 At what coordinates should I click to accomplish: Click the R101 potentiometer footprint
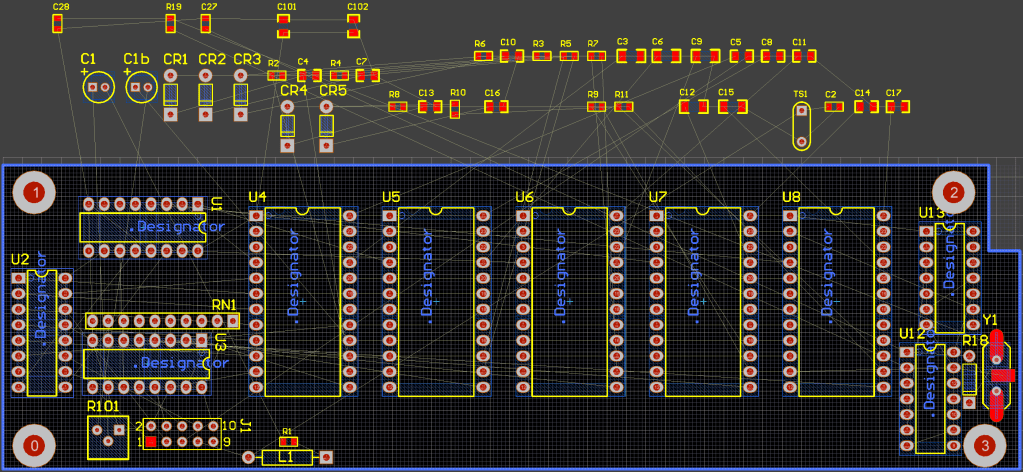click(108, 436)
